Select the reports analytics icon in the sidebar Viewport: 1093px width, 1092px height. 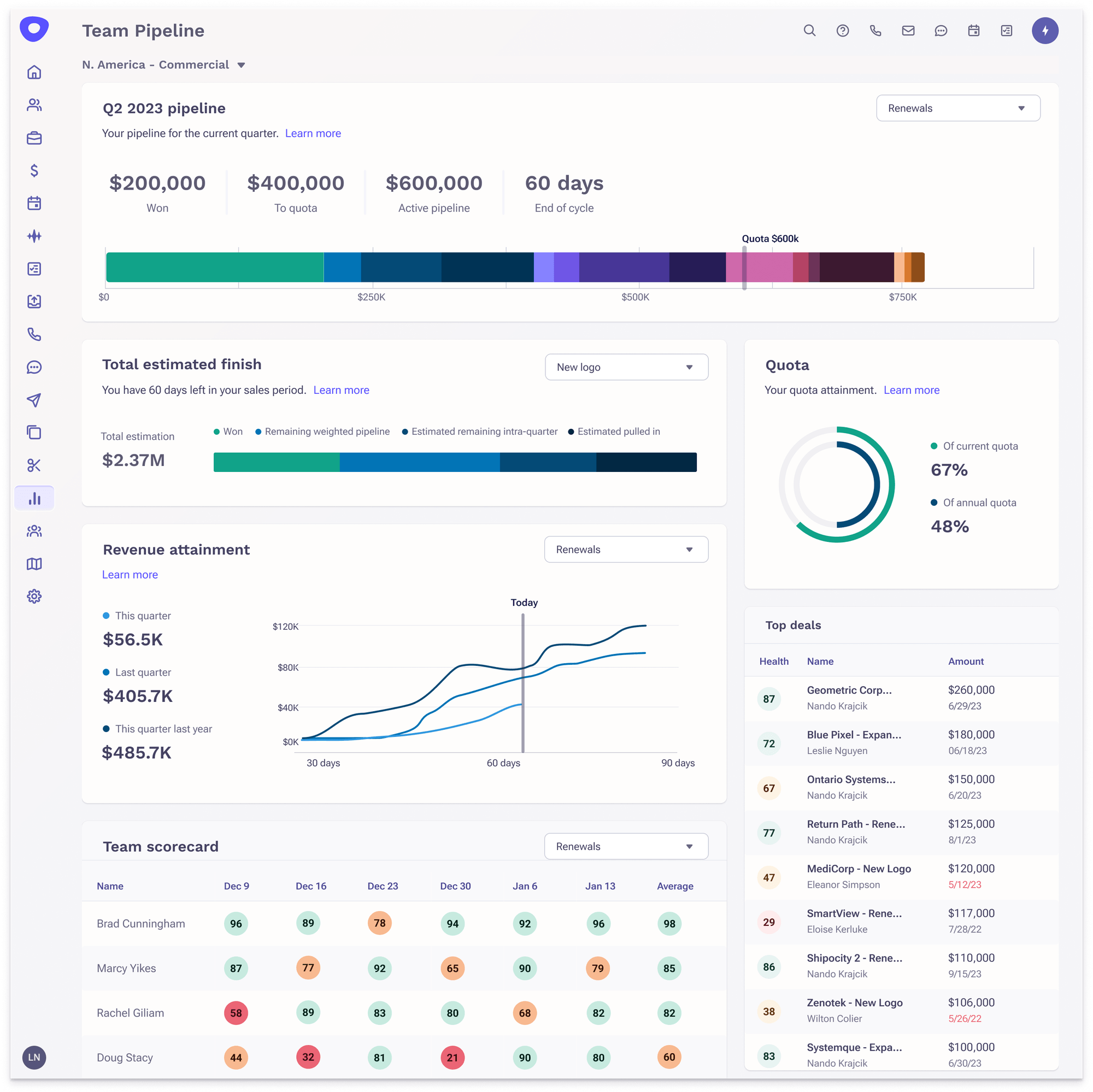[34, 498]
